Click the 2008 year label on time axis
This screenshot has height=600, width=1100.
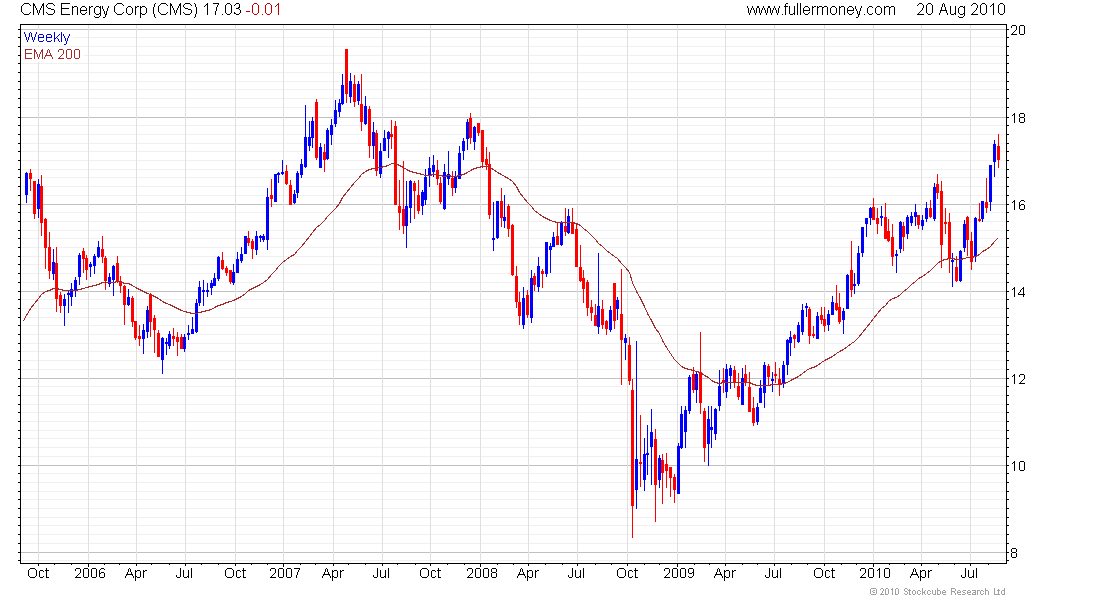(482, 573)
